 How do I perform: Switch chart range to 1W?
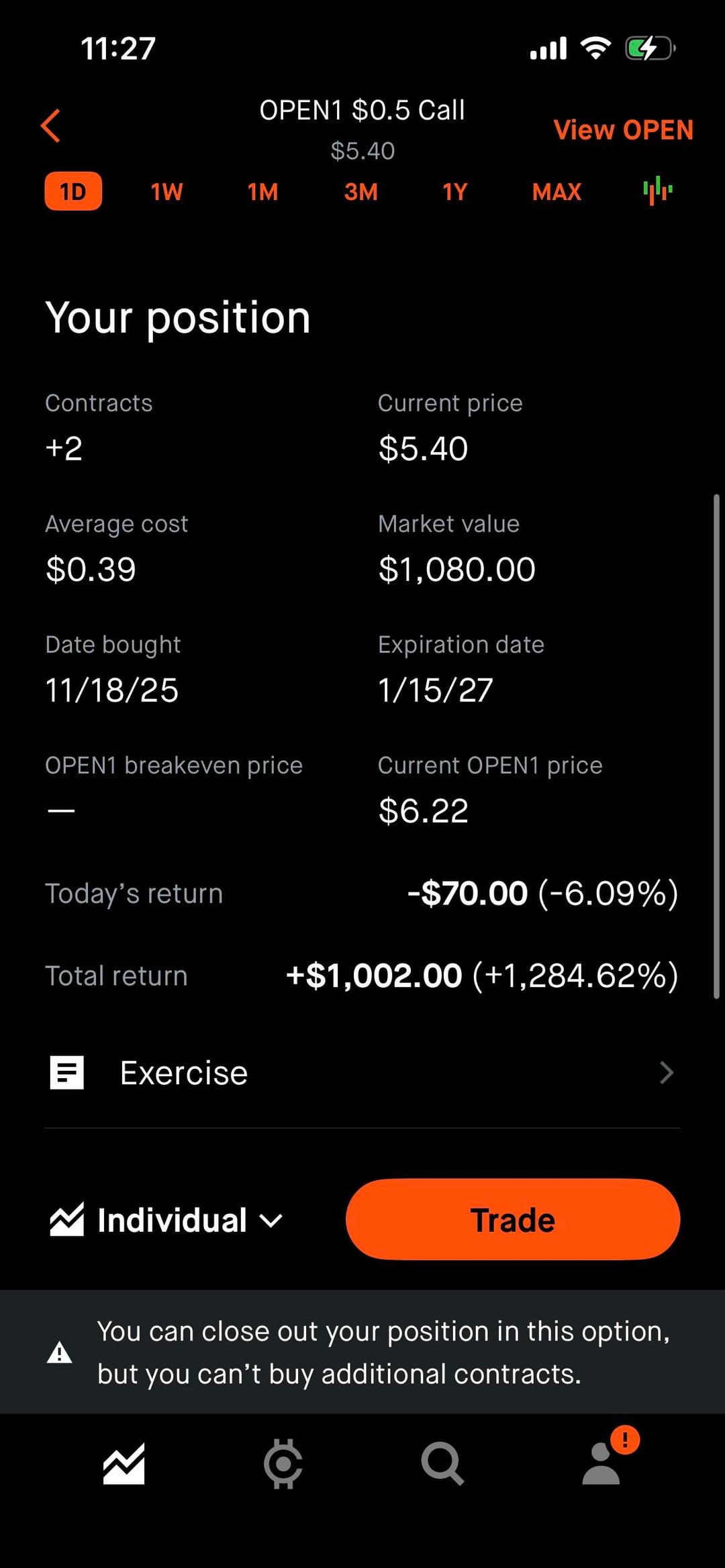click(166, 192)
